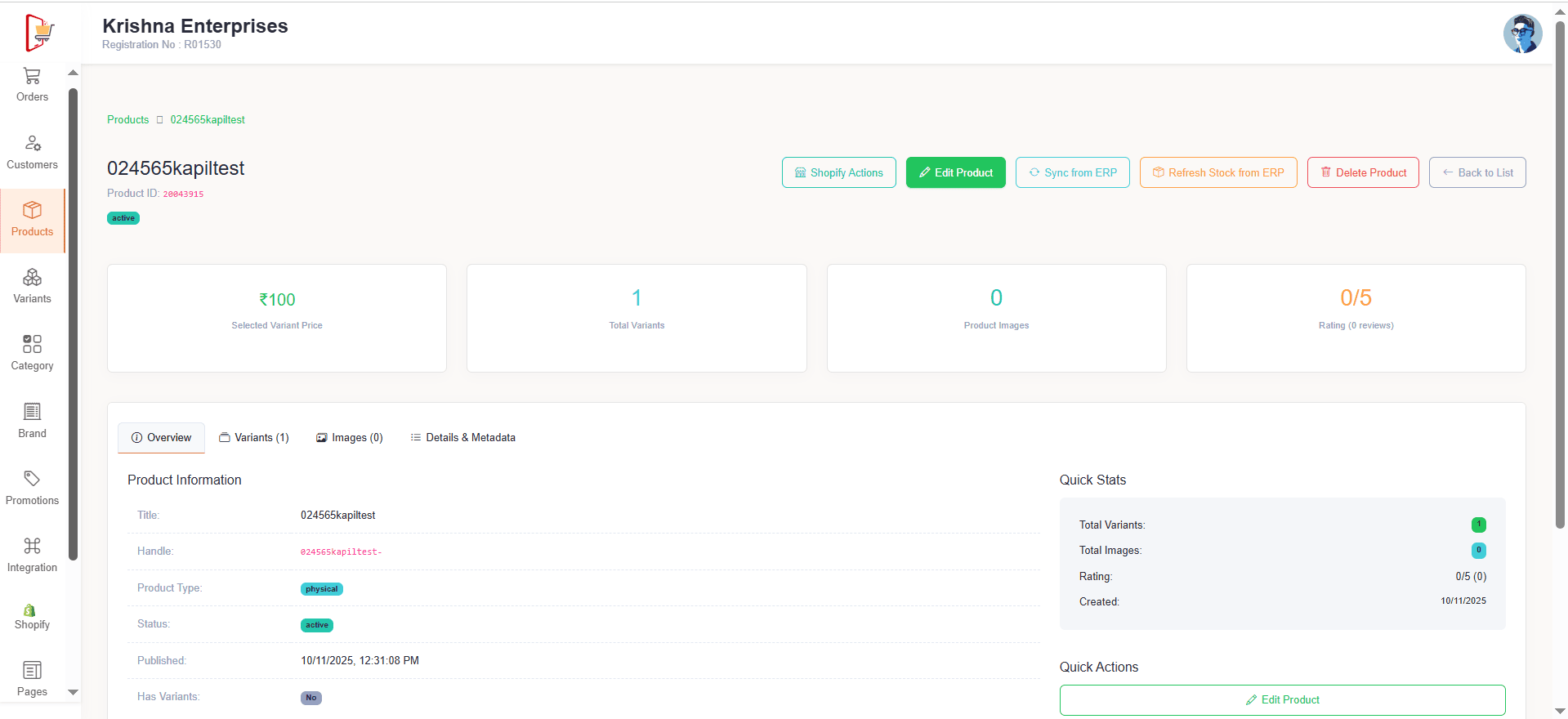
Task: Open the Variants sidebar icon
Action: point(32,278)
